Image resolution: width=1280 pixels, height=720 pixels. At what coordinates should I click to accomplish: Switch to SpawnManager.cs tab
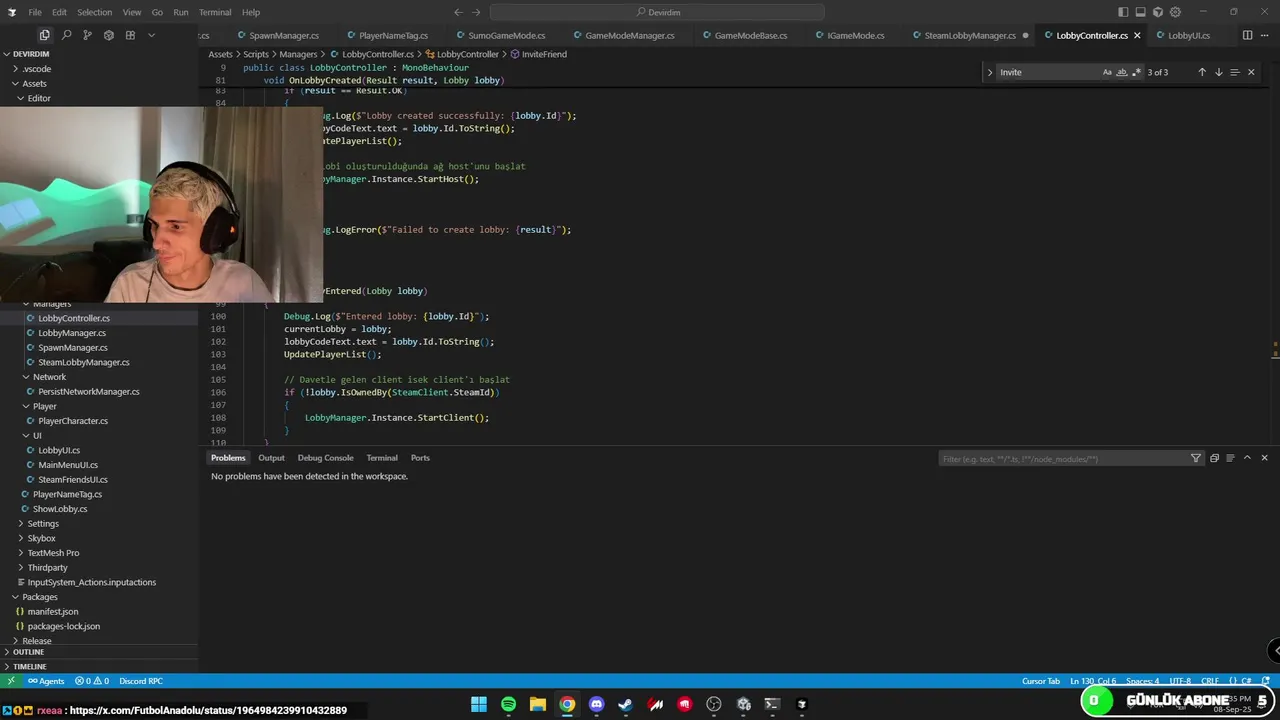[x=284, y=35]
